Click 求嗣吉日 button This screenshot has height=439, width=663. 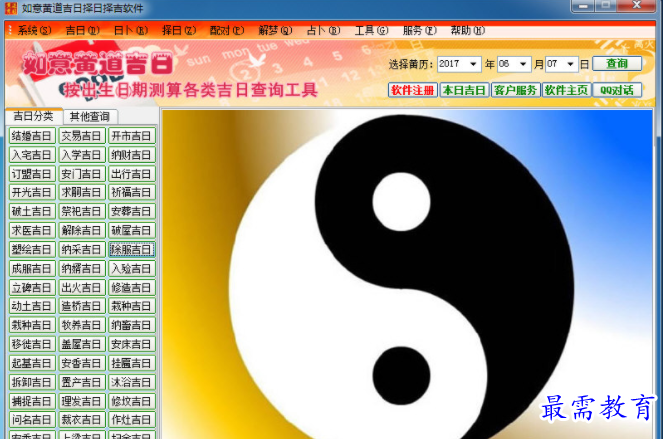(82, 192)
